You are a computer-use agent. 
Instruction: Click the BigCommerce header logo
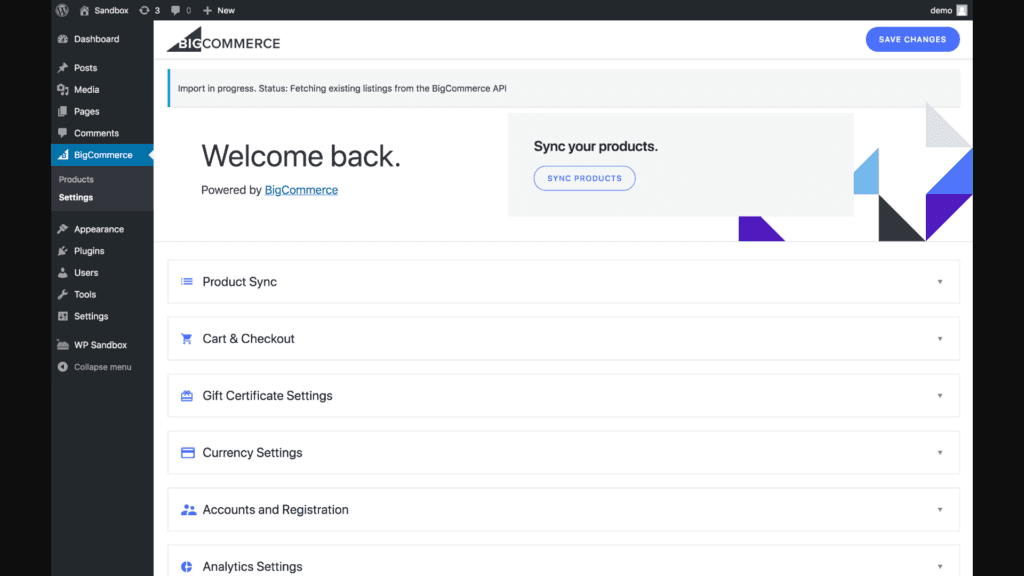[223, 40]
